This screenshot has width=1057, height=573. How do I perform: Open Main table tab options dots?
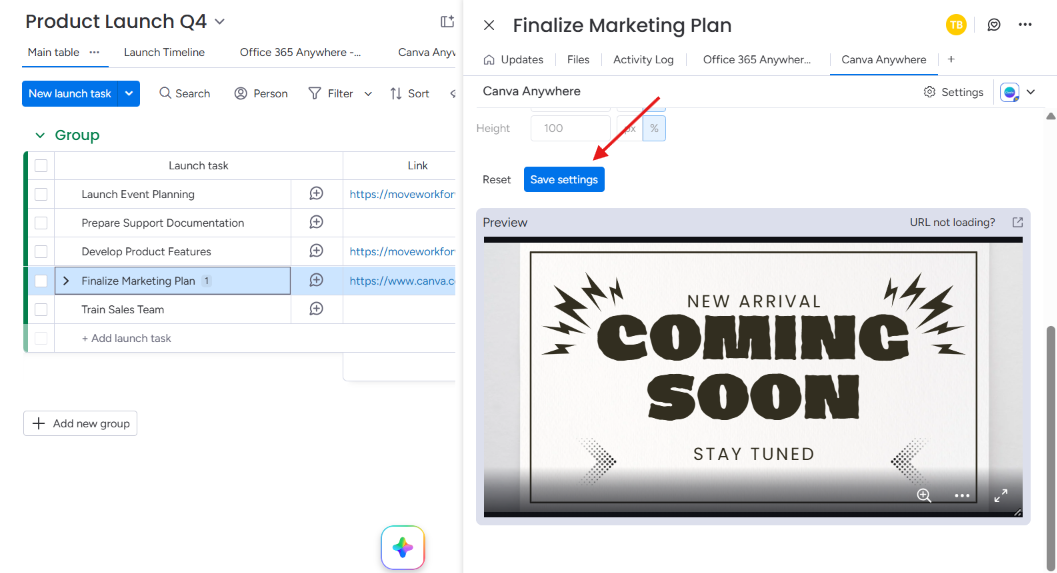[94, 52]
